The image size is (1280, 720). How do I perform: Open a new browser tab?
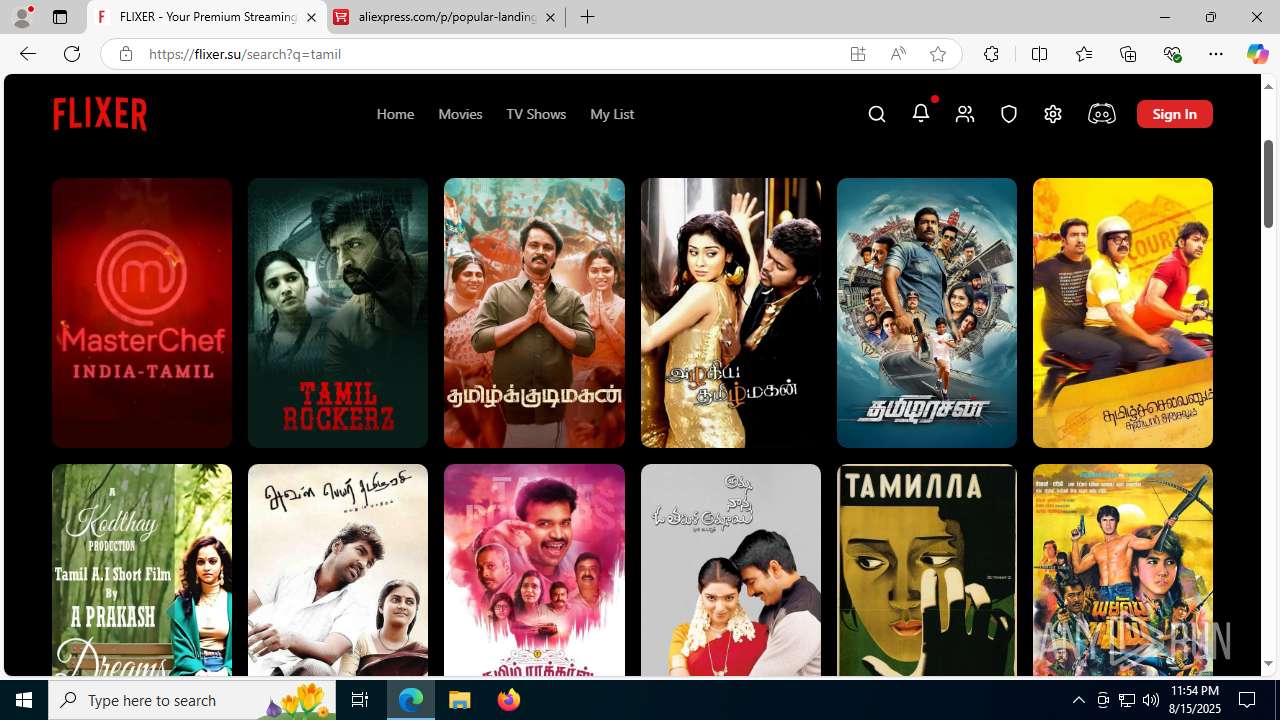tap(588, 17)
